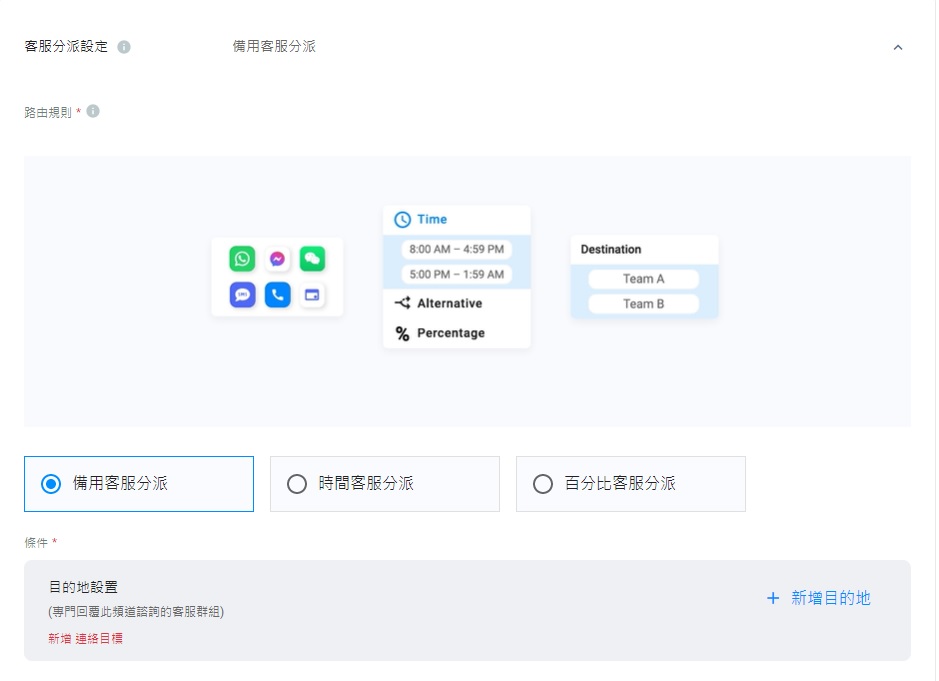939x681 pixels.
Task: Click the info icon next to 路由規則
Action: pyautogui.click(x=93, y=111)
